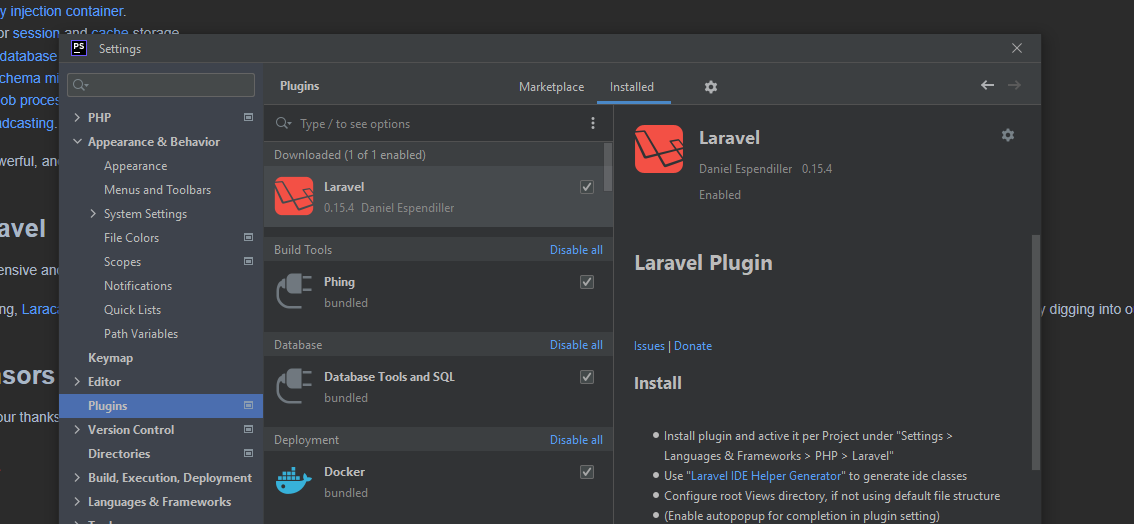
Task: Click the PhpStorm logo in Settings title bar
Action: coord(80,48)
